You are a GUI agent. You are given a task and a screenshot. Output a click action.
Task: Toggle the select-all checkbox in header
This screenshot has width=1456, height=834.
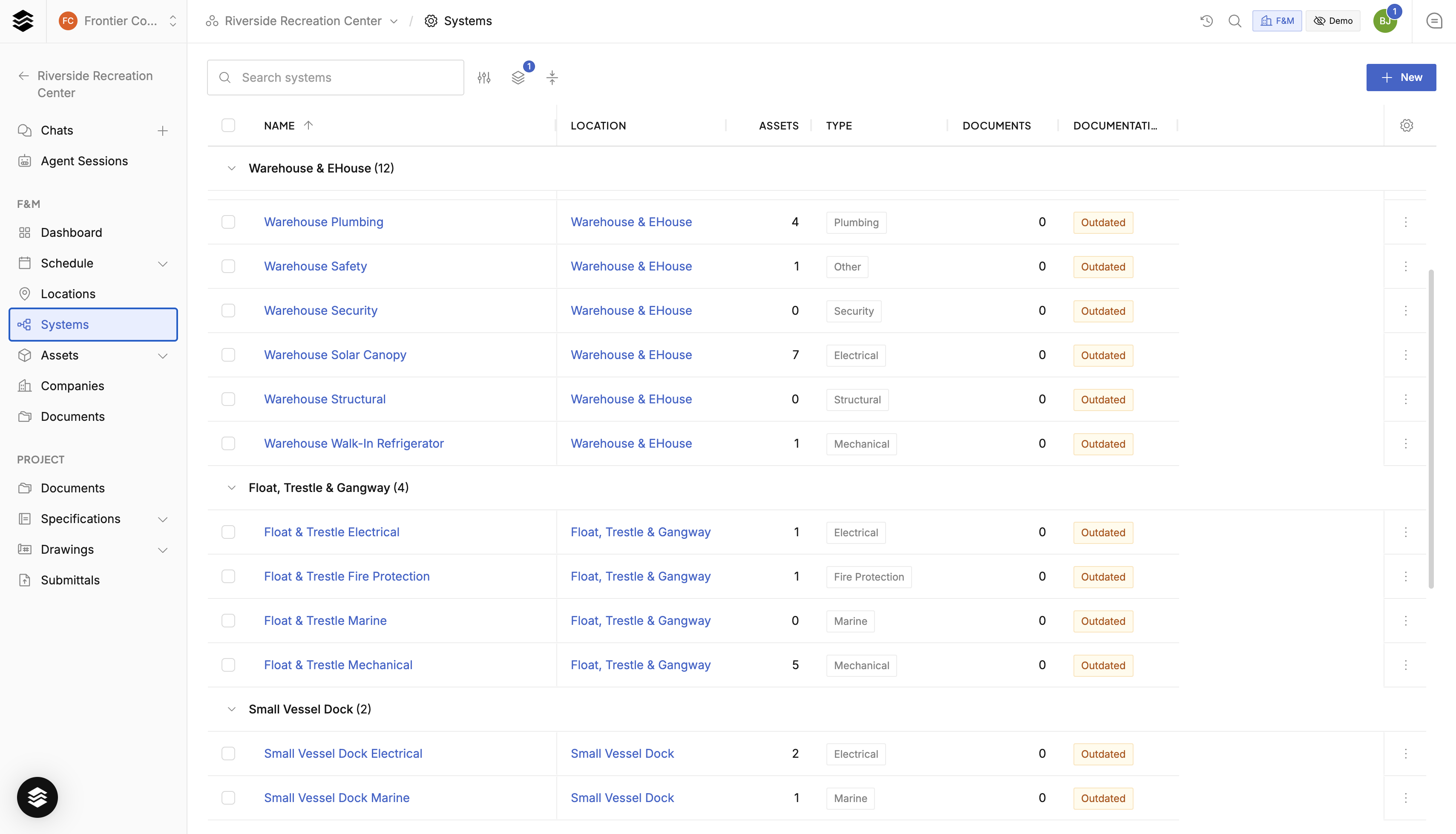[x=228, y=126]
